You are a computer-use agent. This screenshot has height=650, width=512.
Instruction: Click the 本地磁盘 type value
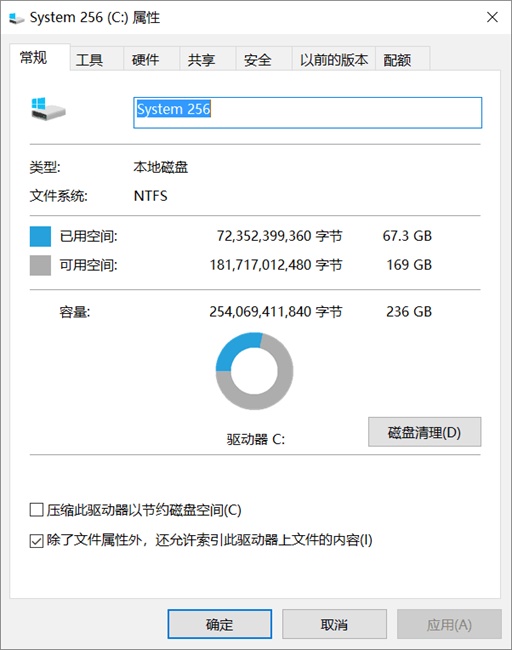(160, 167)
